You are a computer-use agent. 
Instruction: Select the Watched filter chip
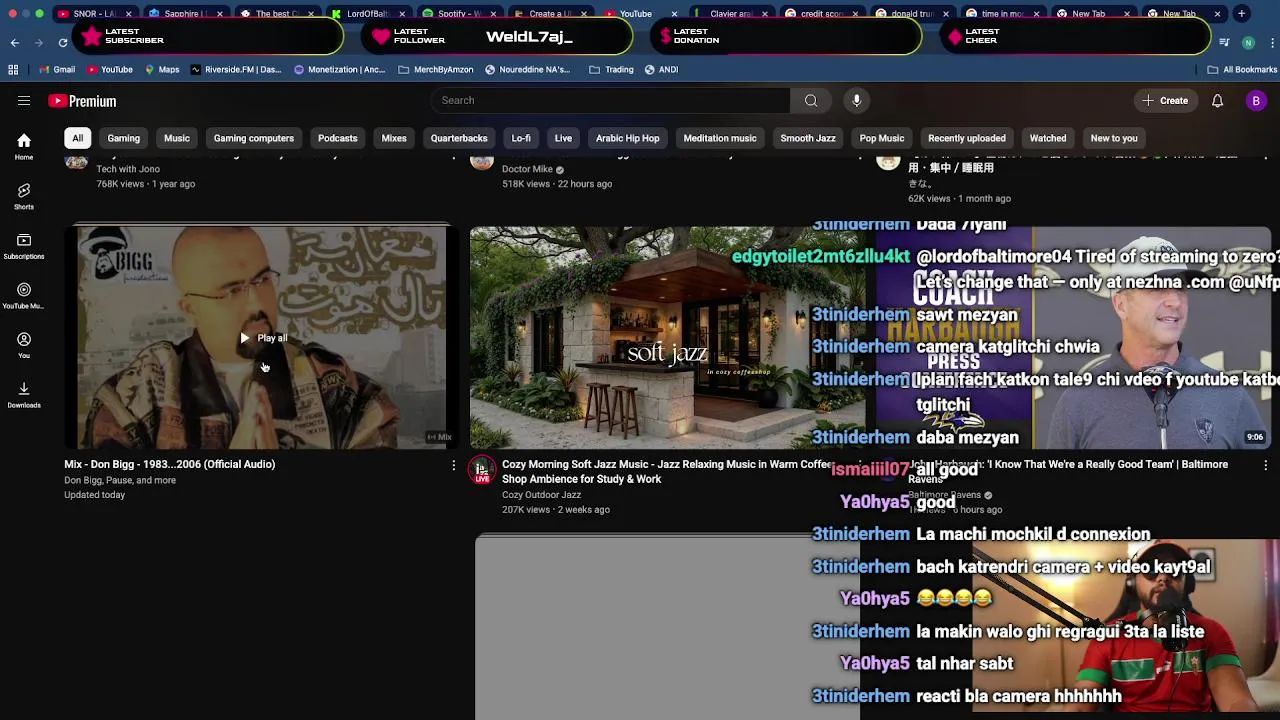1048,138
